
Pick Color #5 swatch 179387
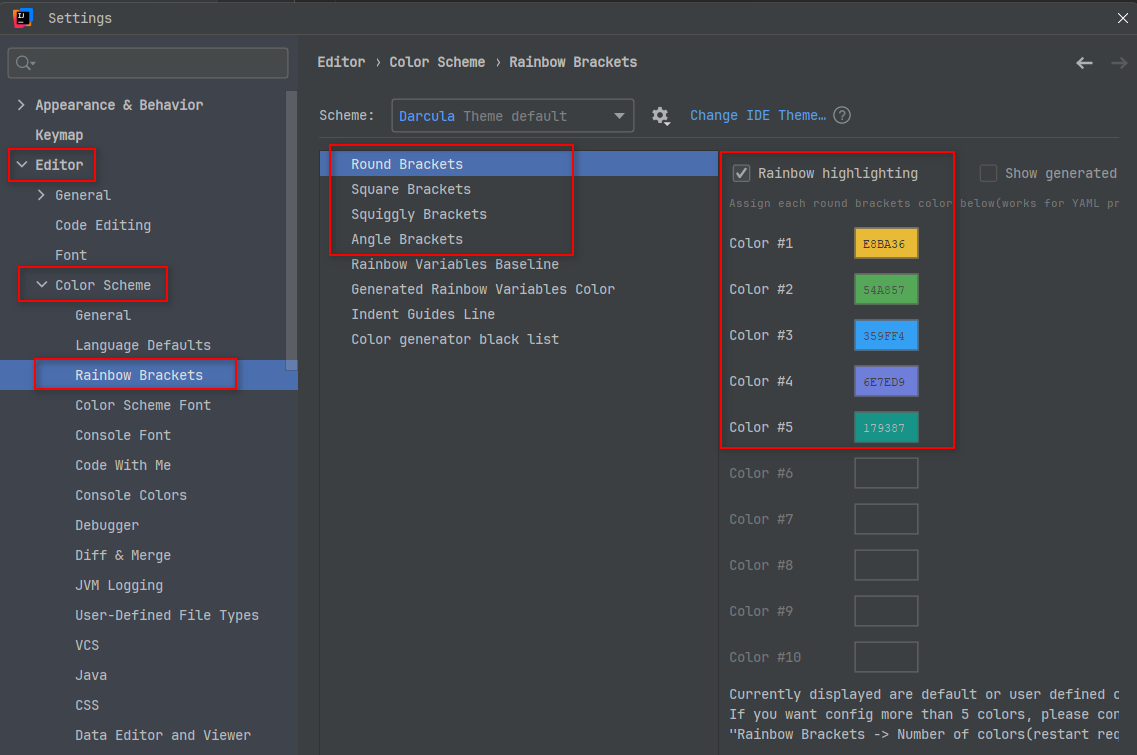click(886, 427)
